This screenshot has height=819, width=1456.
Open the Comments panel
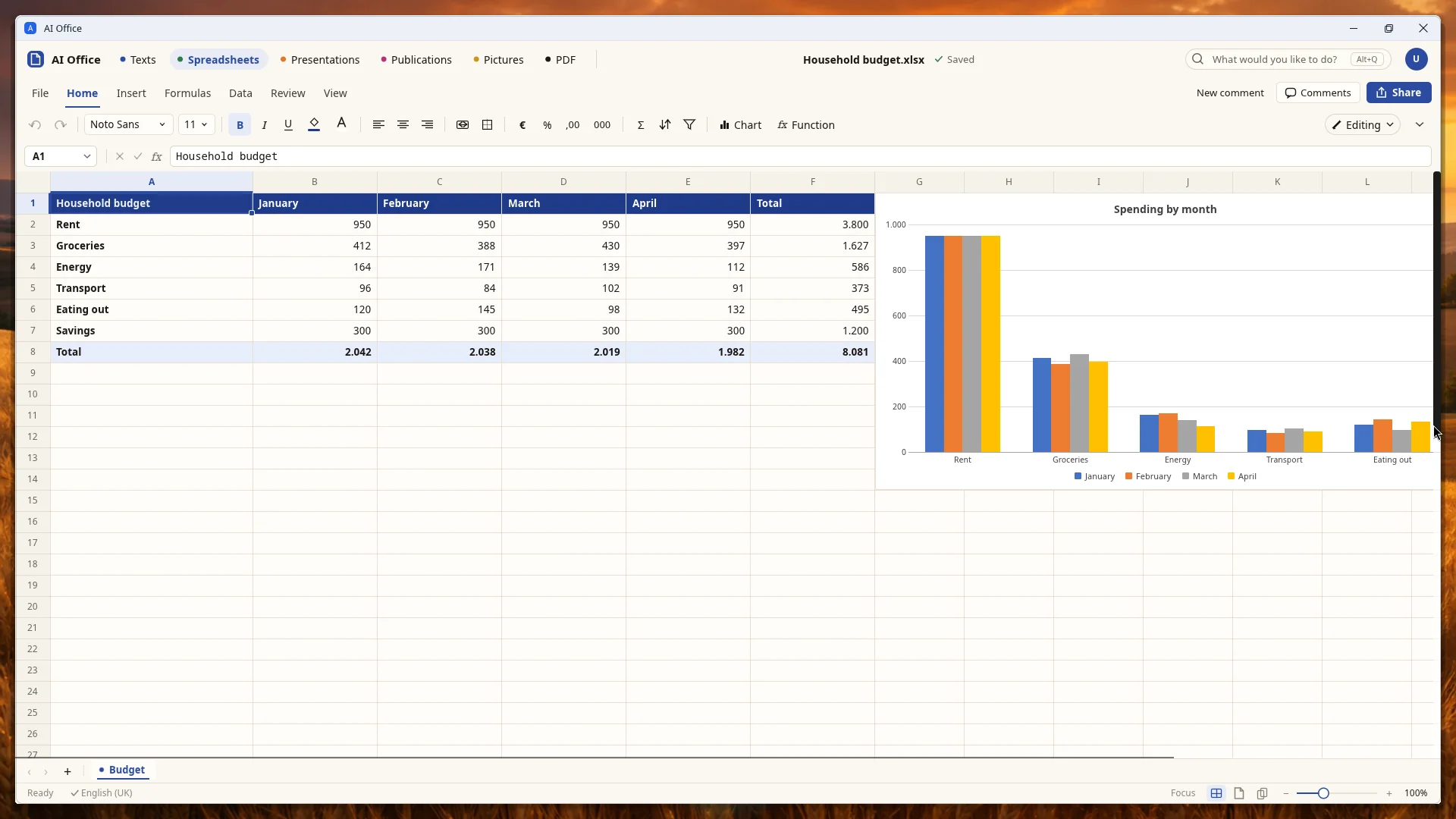(1318, 93)
